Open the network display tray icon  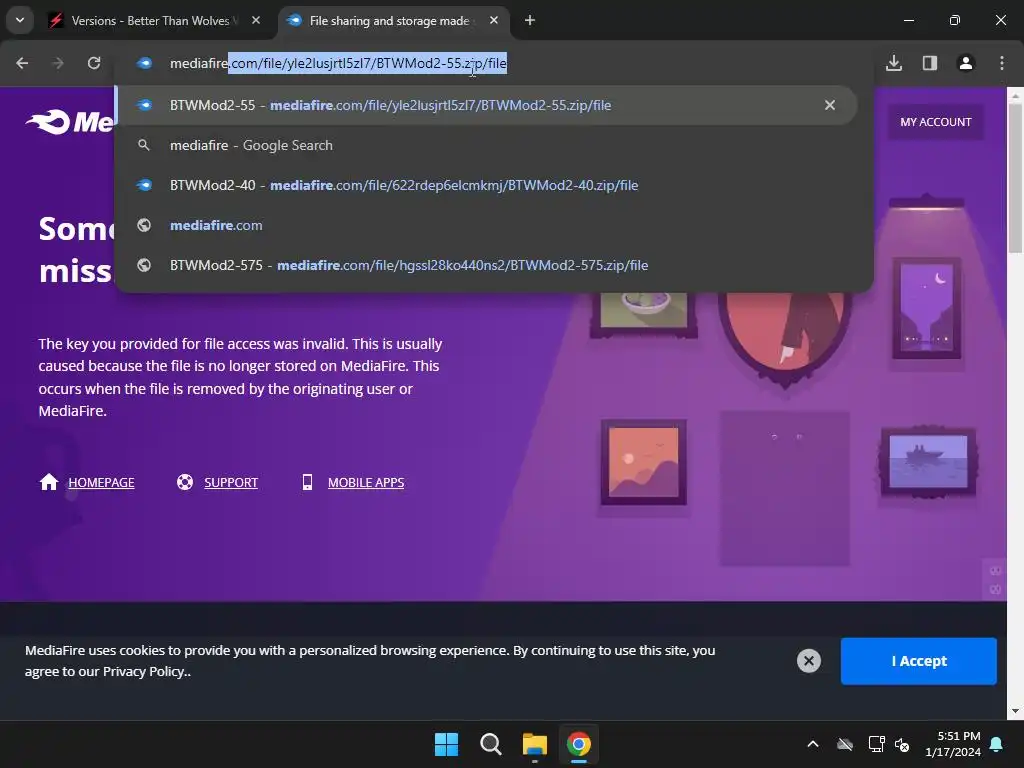point(876,744)
